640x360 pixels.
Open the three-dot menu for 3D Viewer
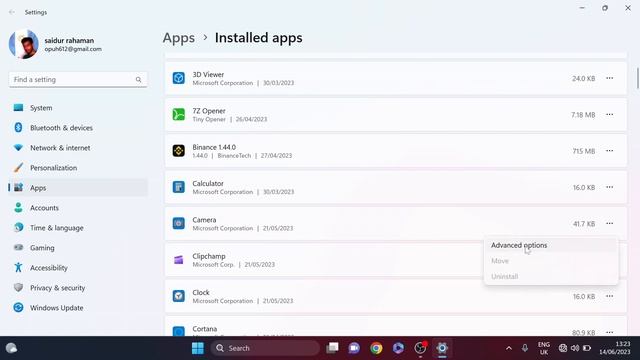[x=609, y=78]
